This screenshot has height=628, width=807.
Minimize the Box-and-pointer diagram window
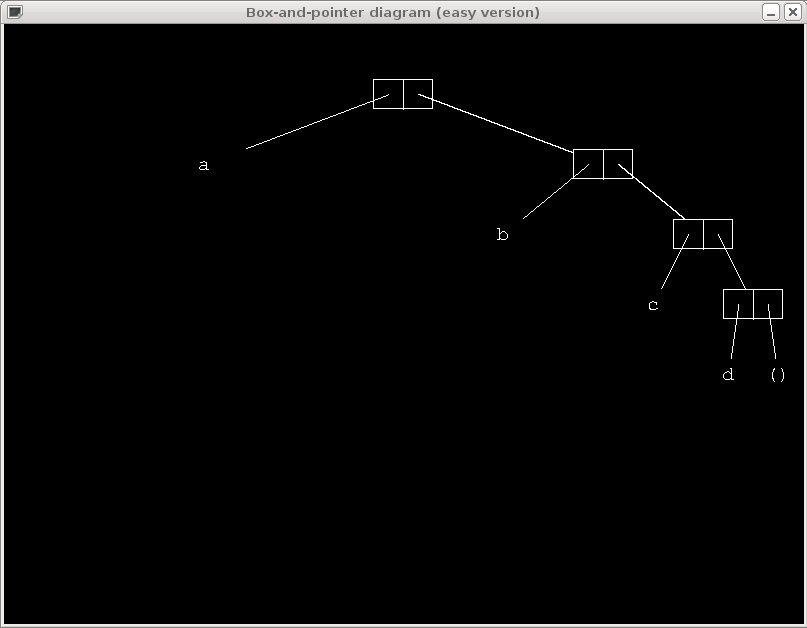point(770,12)
